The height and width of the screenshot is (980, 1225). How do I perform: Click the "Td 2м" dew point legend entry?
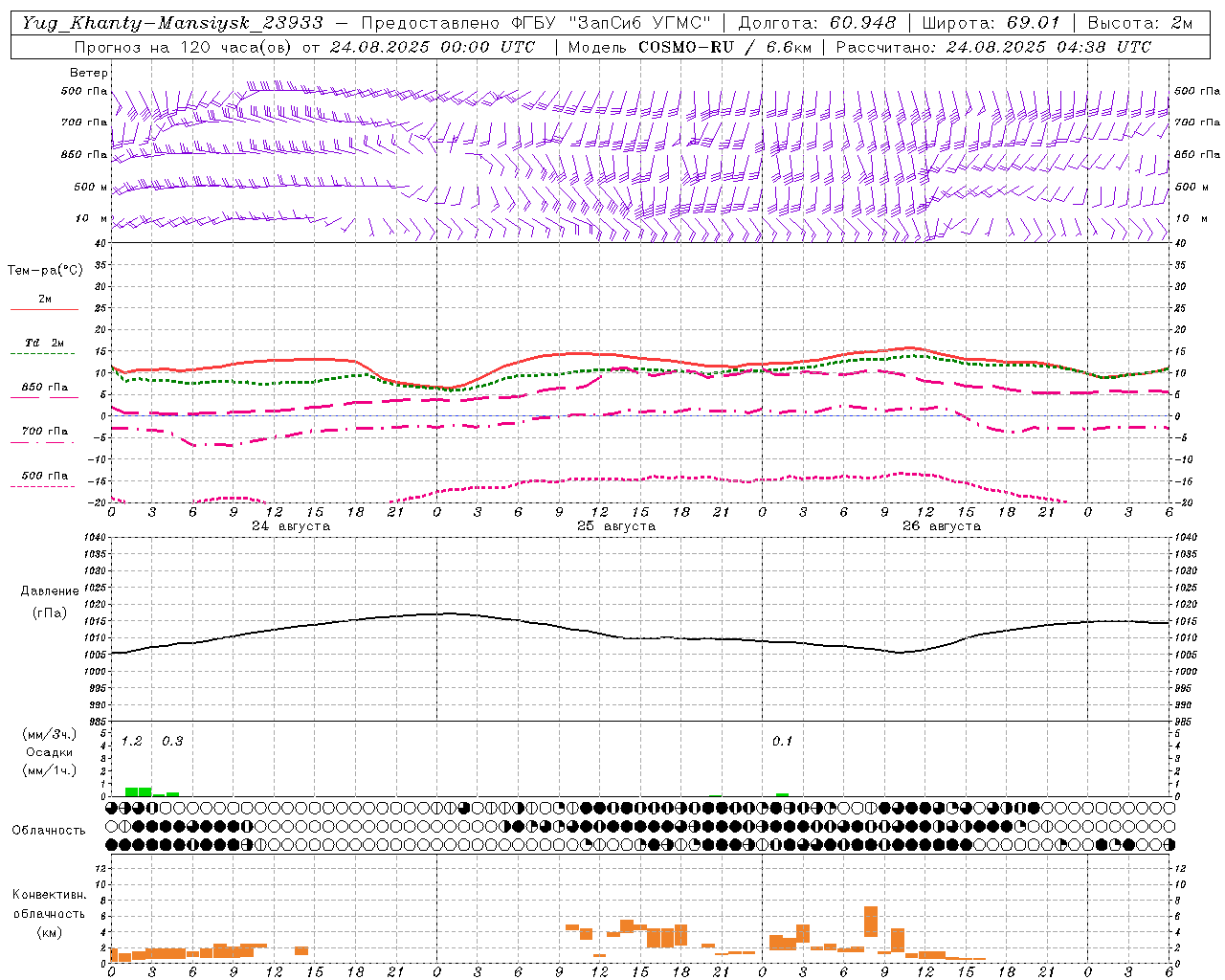45,343
